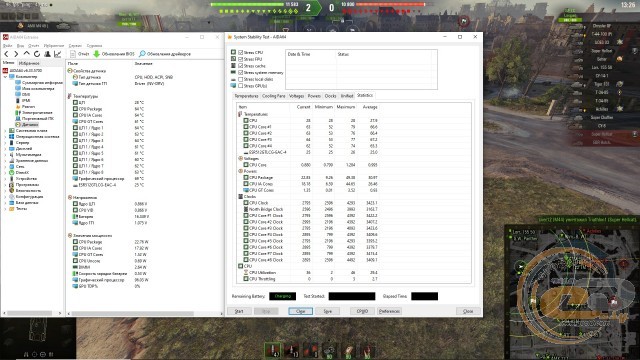Image resolution: width=640 pixels, height=360 pixels.
Task: Click the CPUID button
Action: coord(362,311)
